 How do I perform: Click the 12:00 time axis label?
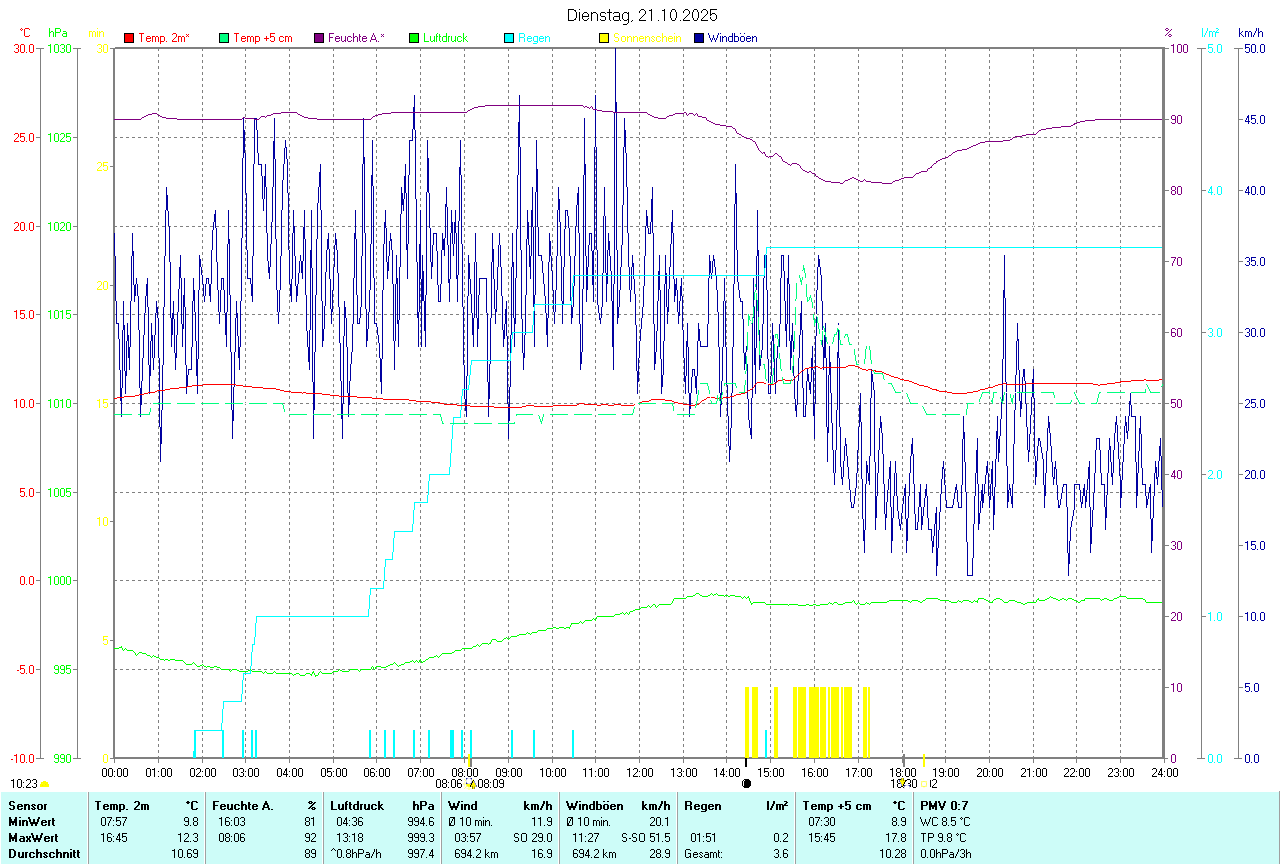coord(640,773)
